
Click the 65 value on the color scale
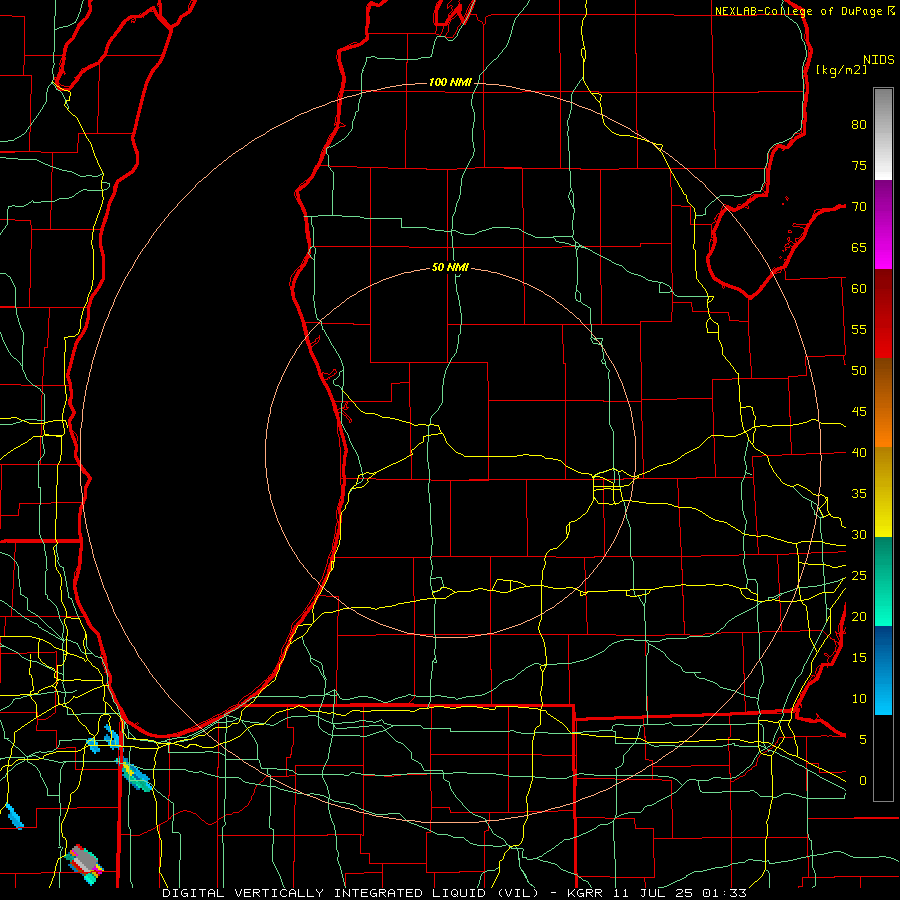(x=859, y=247)
